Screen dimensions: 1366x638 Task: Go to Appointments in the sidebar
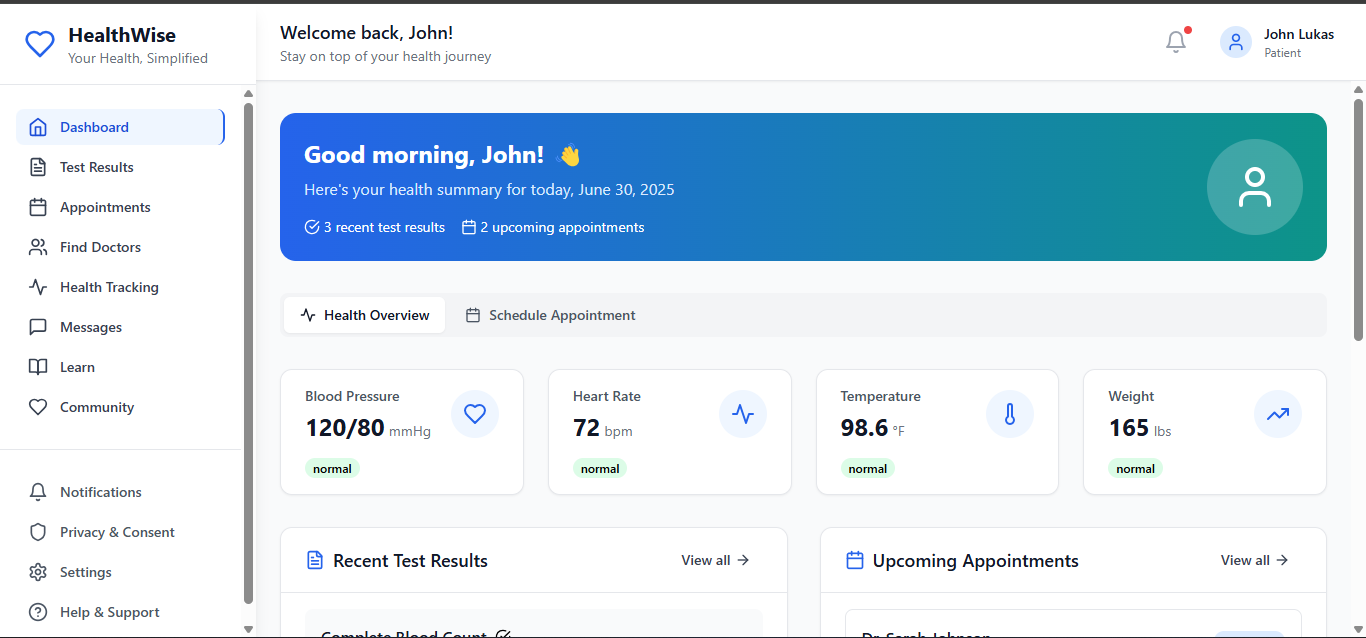coord(120,207)
